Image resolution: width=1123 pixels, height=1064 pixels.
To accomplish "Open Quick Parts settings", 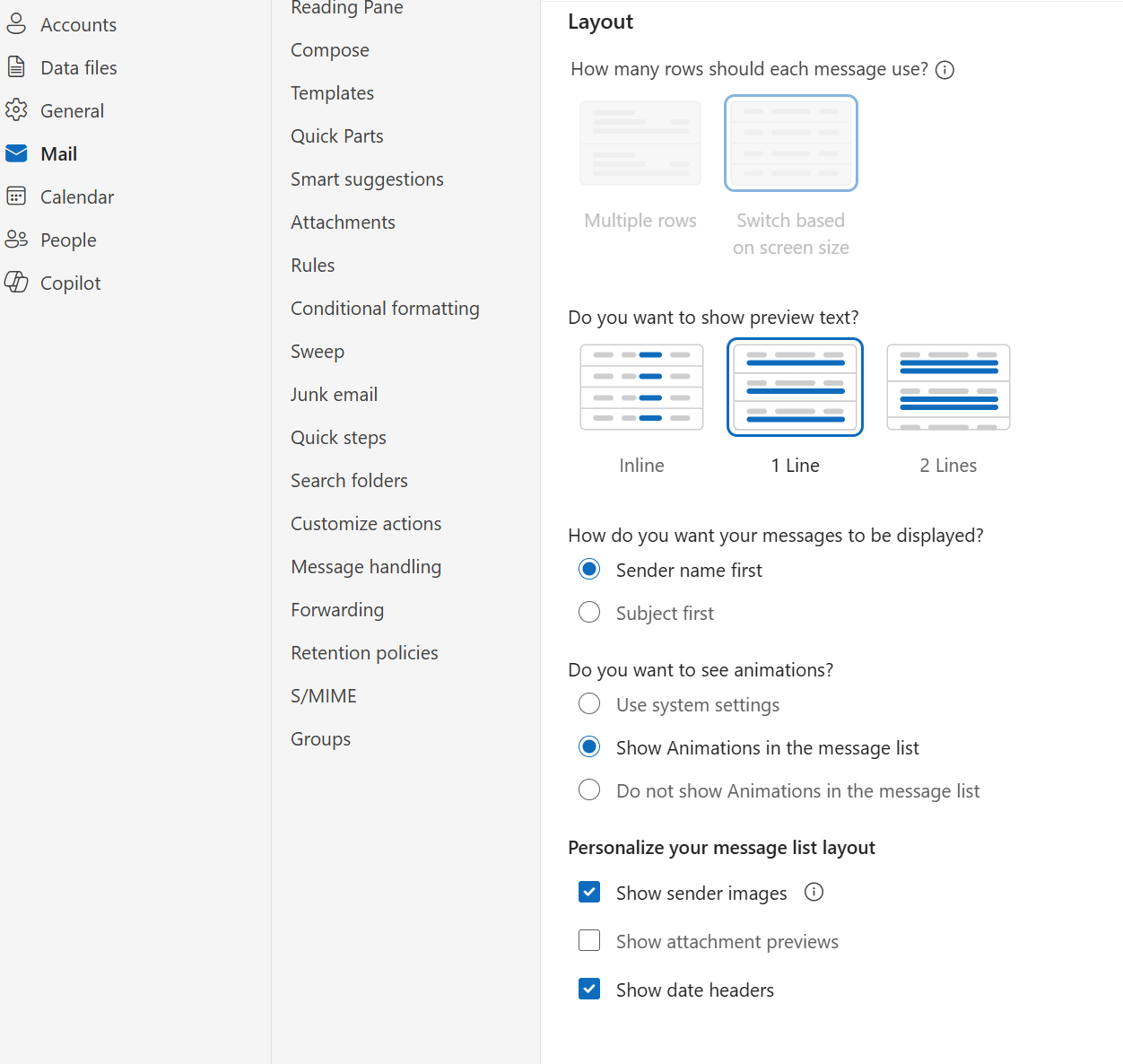I will tap(336, 136).
